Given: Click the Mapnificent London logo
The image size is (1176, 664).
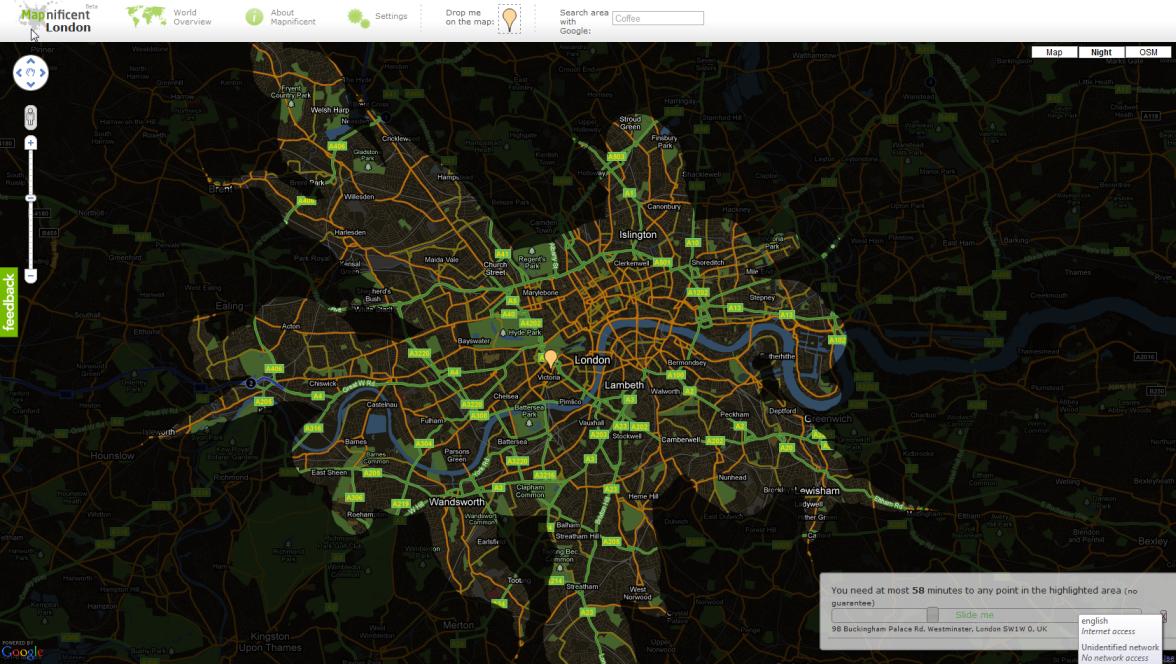Looking at the screenshot, I should click(x=54, y=20).
